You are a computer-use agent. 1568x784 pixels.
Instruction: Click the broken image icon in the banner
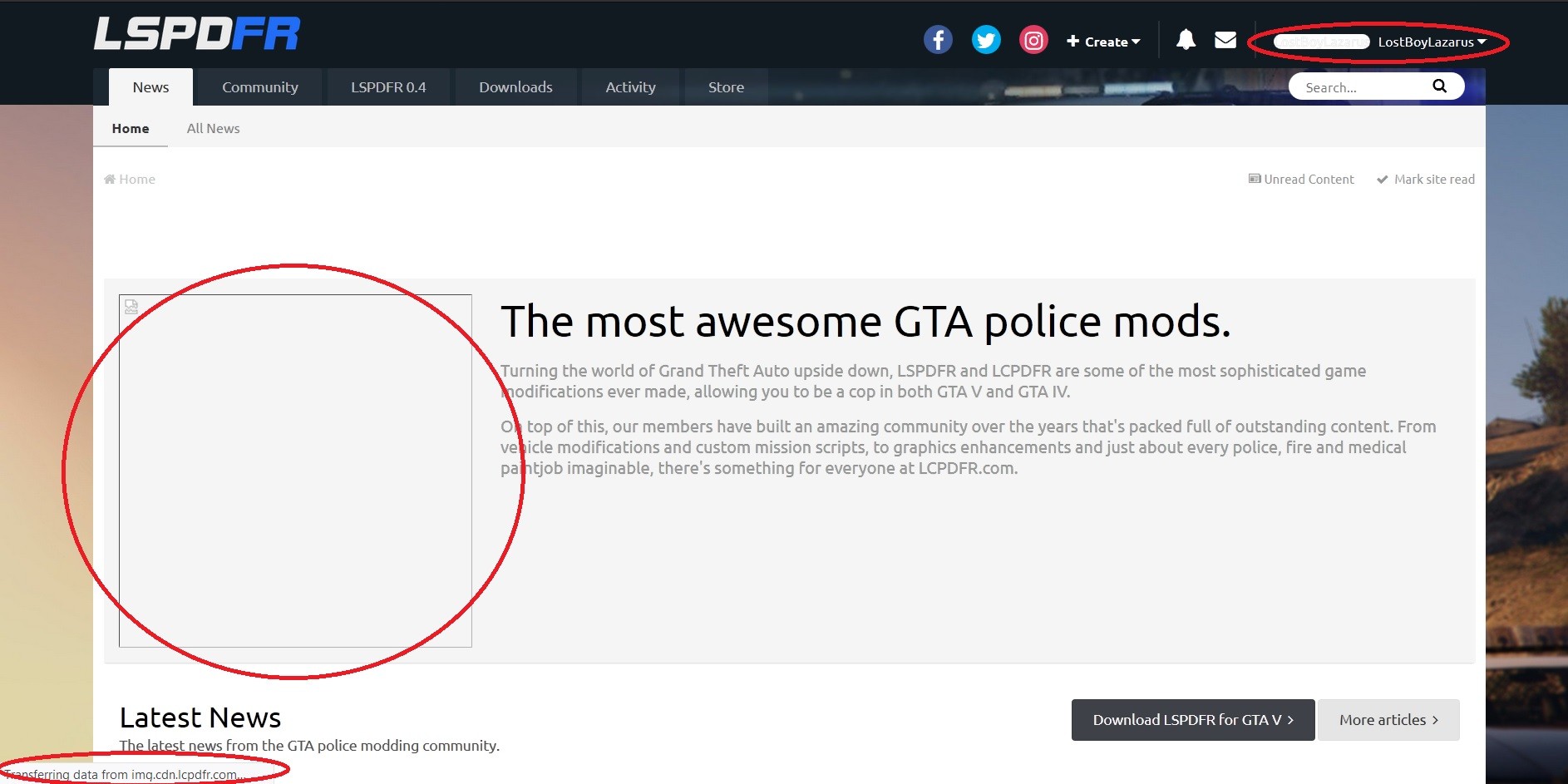click(x=131, y=307)
